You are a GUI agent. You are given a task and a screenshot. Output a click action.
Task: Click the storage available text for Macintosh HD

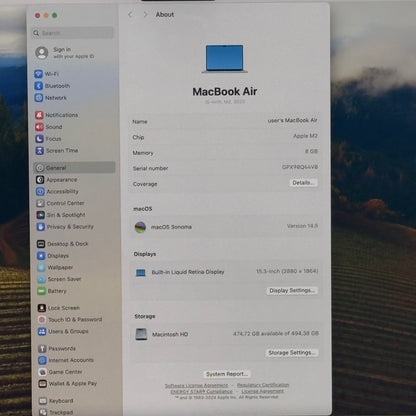pyautogui.click(x=276, y=333)
